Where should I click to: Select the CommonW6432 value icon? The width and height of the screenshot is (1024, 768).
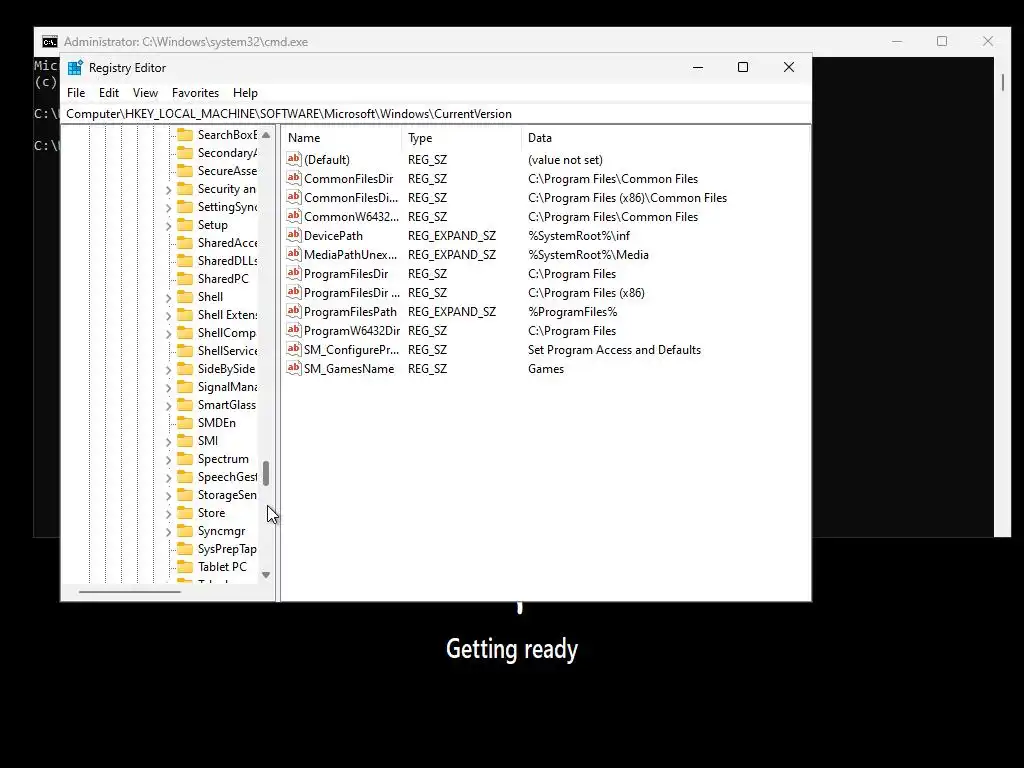tap(294, 216)
